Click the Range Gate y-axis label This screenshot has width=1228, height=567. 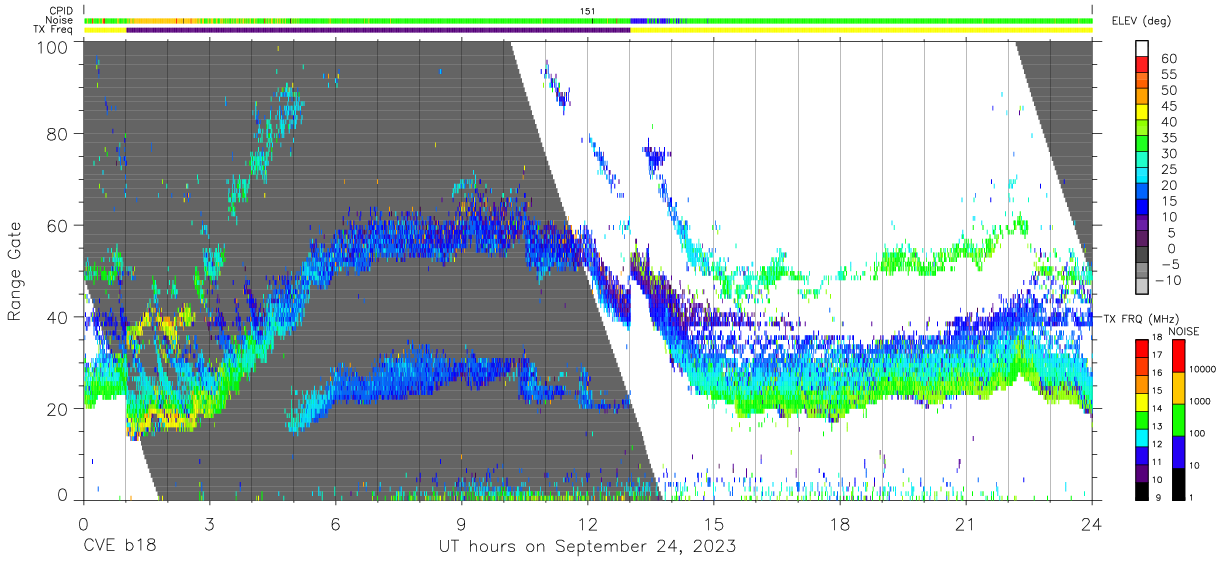[15, 272]
